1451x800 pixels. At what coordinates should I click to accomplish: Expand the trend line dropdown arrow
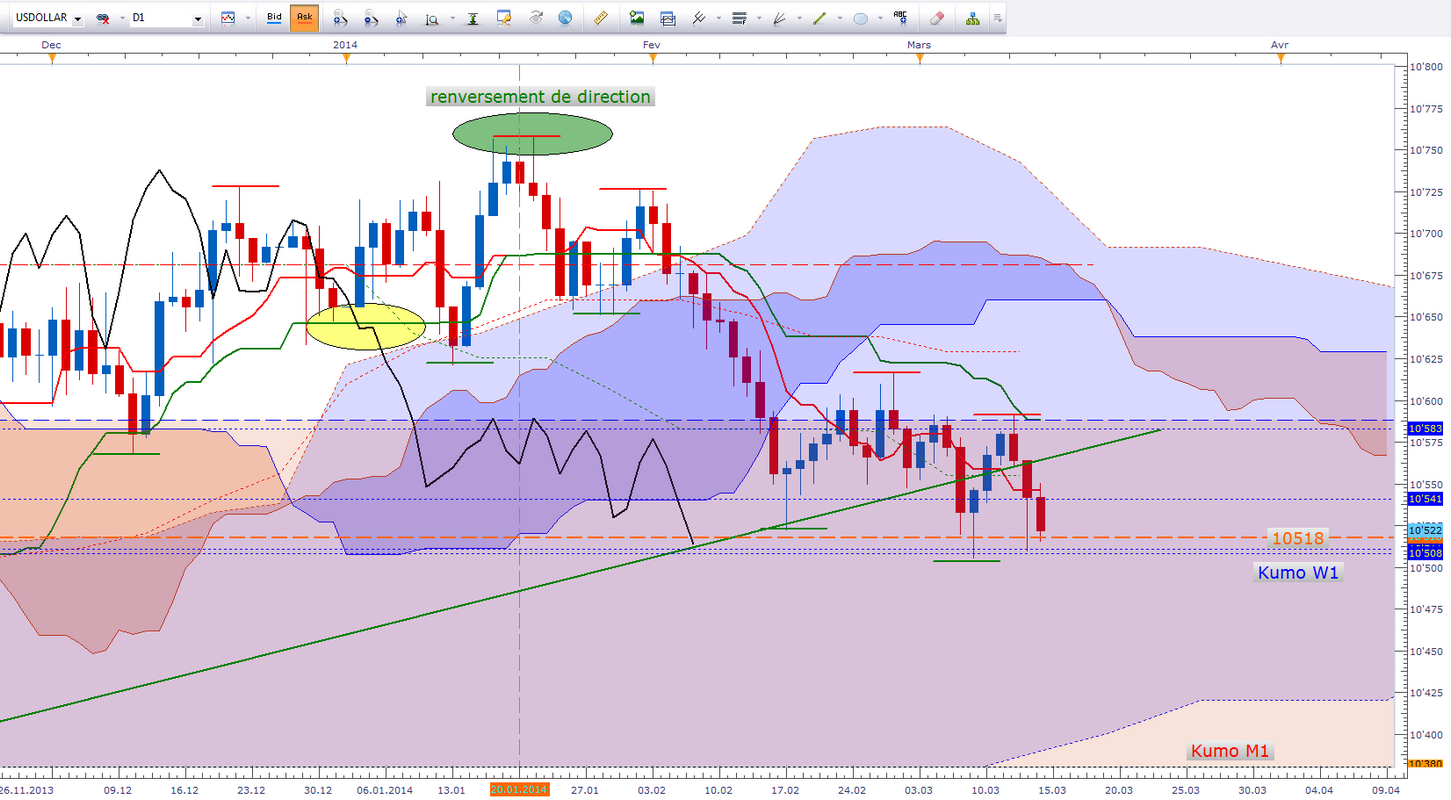(840, 18)
